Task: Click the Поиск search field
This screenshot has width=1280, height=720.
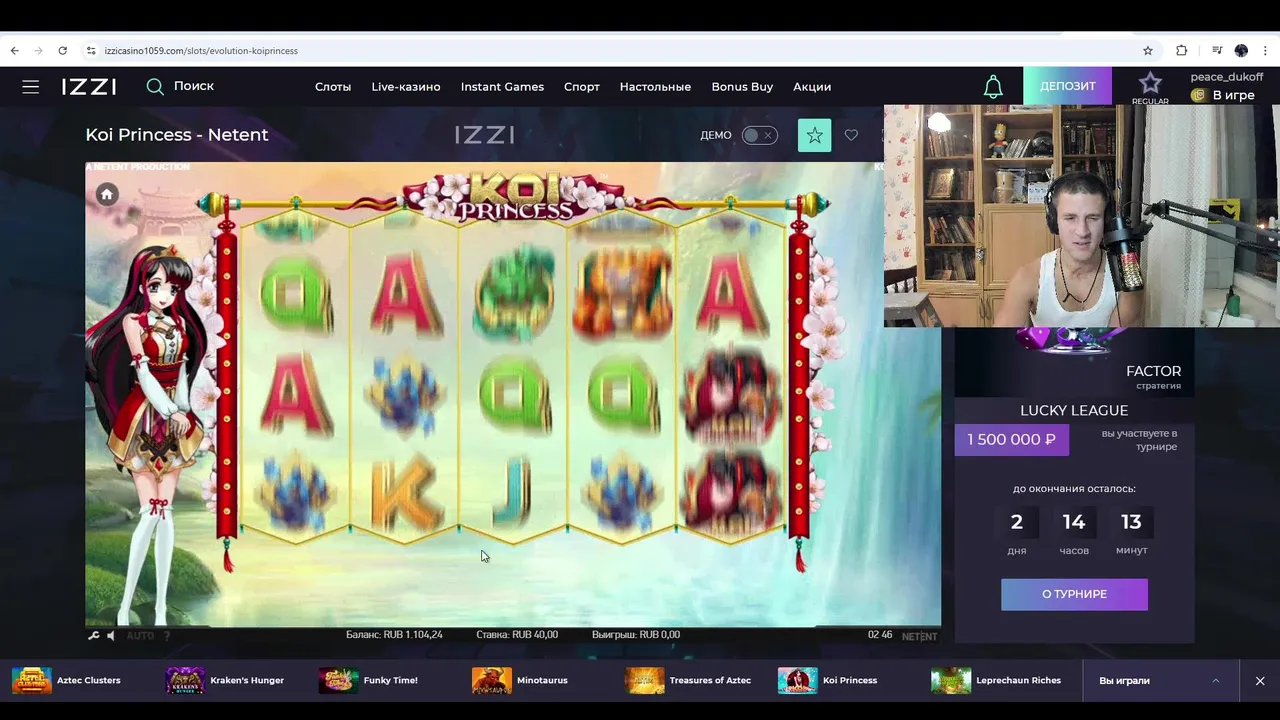Action: point(194,86)
